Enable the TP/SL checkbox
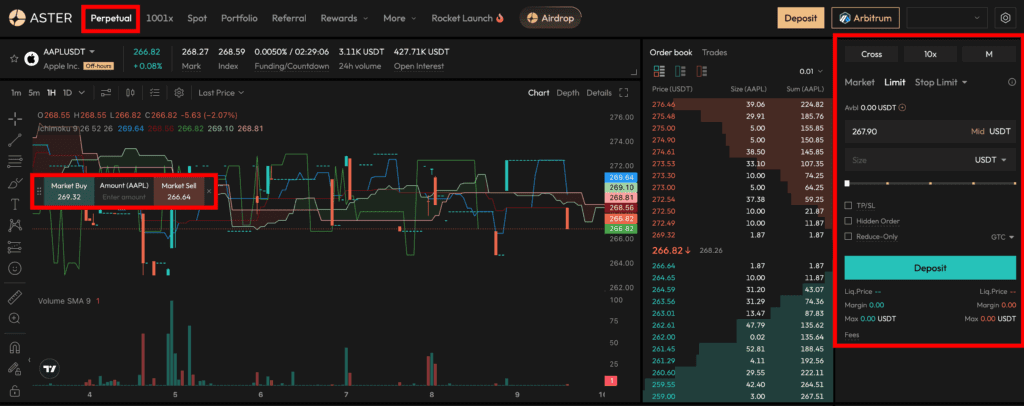 click(x=849, y=206)
